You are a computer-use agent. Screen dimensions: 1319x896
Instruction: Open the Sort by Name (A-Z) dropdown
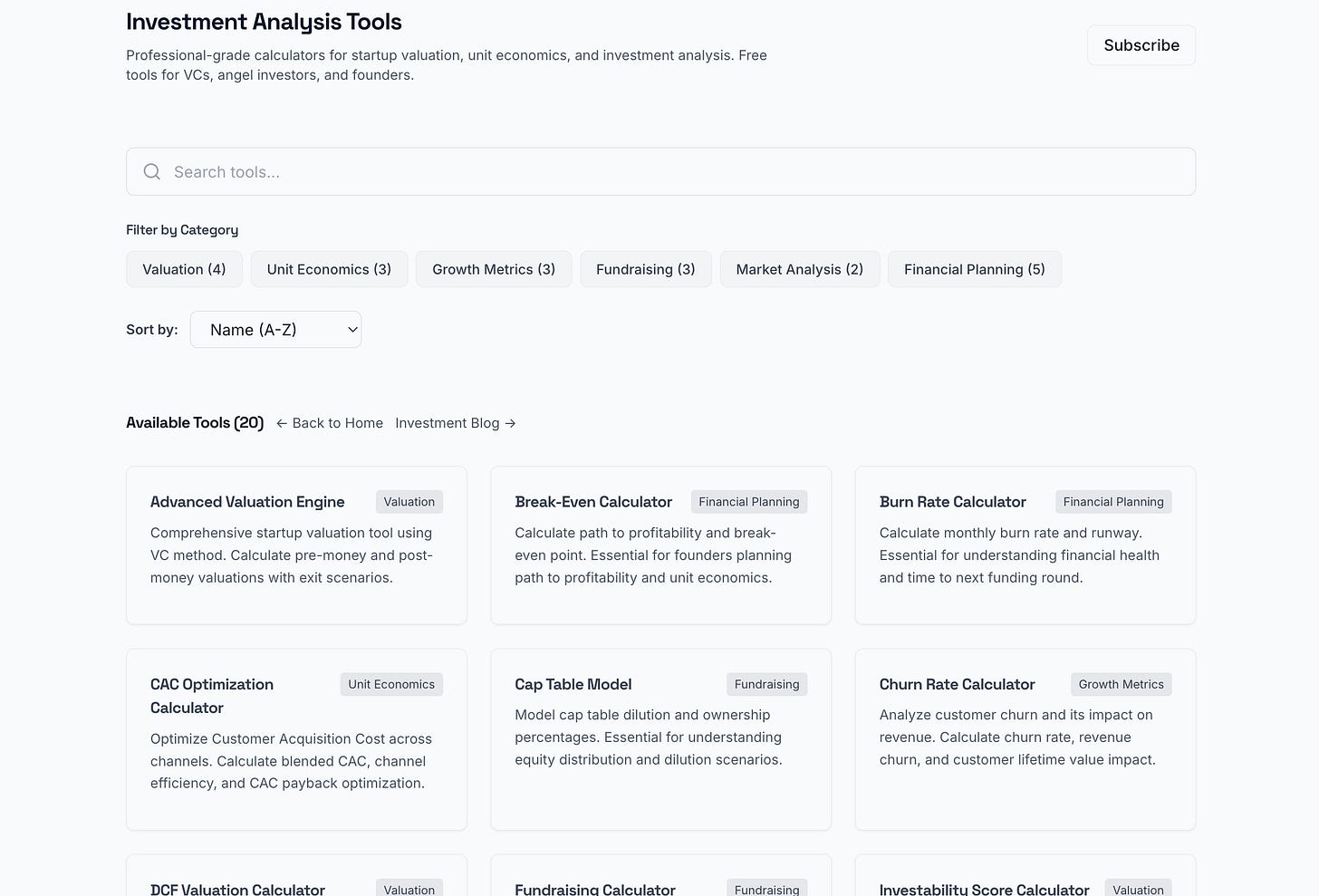pos(275,330)
